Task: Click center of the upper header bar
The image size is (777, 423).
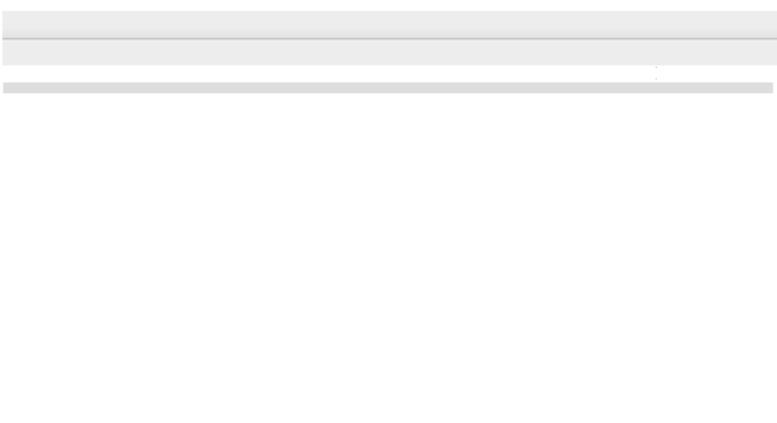Action: (389, 24)
